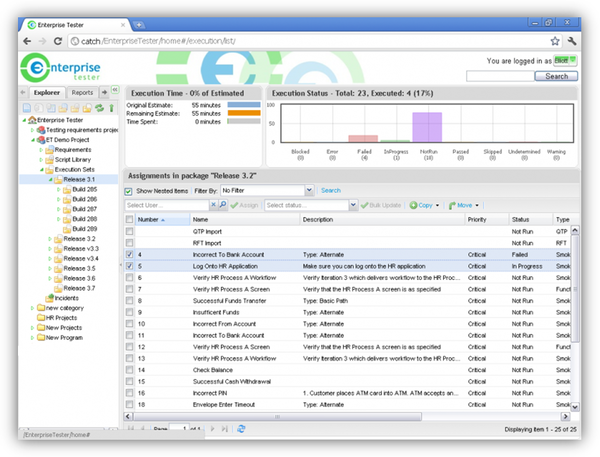
Task: Select the Enterprise Tester home node in tree
Action: click(60, 120)
